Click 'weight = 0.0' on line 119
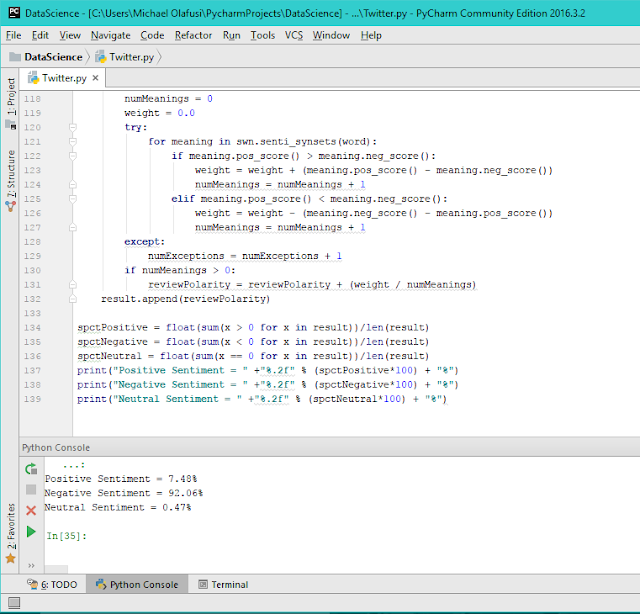 pyautogui.click(x=160, y=113)
